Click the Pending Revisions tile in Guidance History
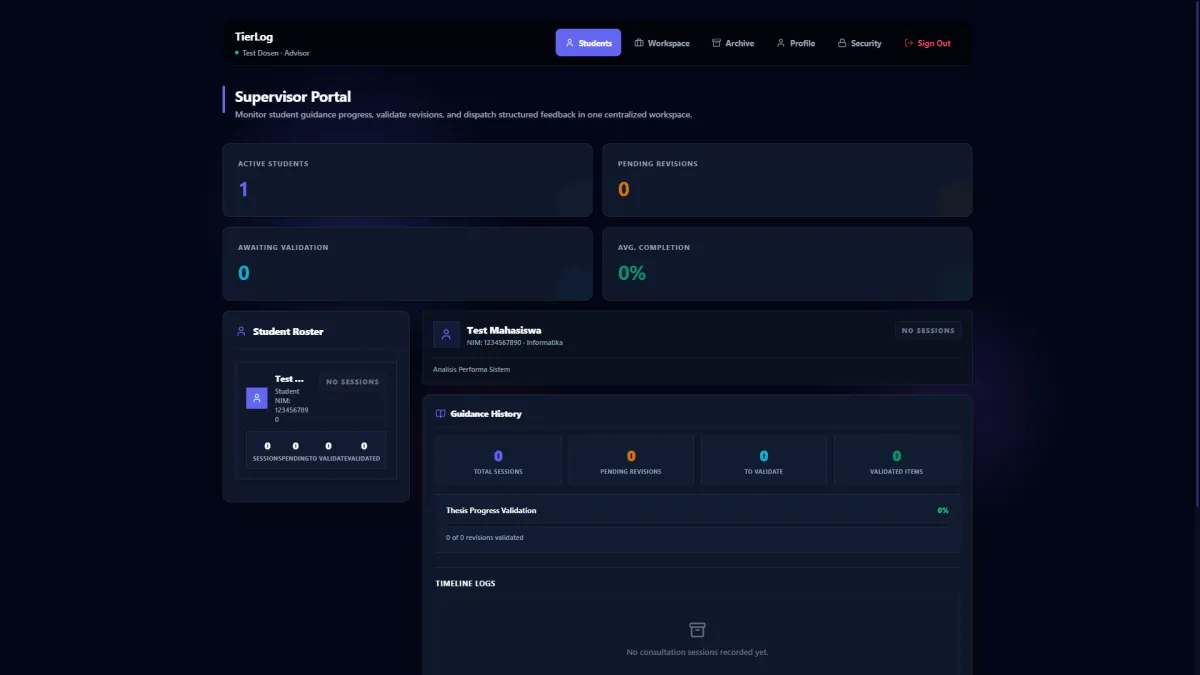This screenshot has height=675, width=1200. [631, 461]
